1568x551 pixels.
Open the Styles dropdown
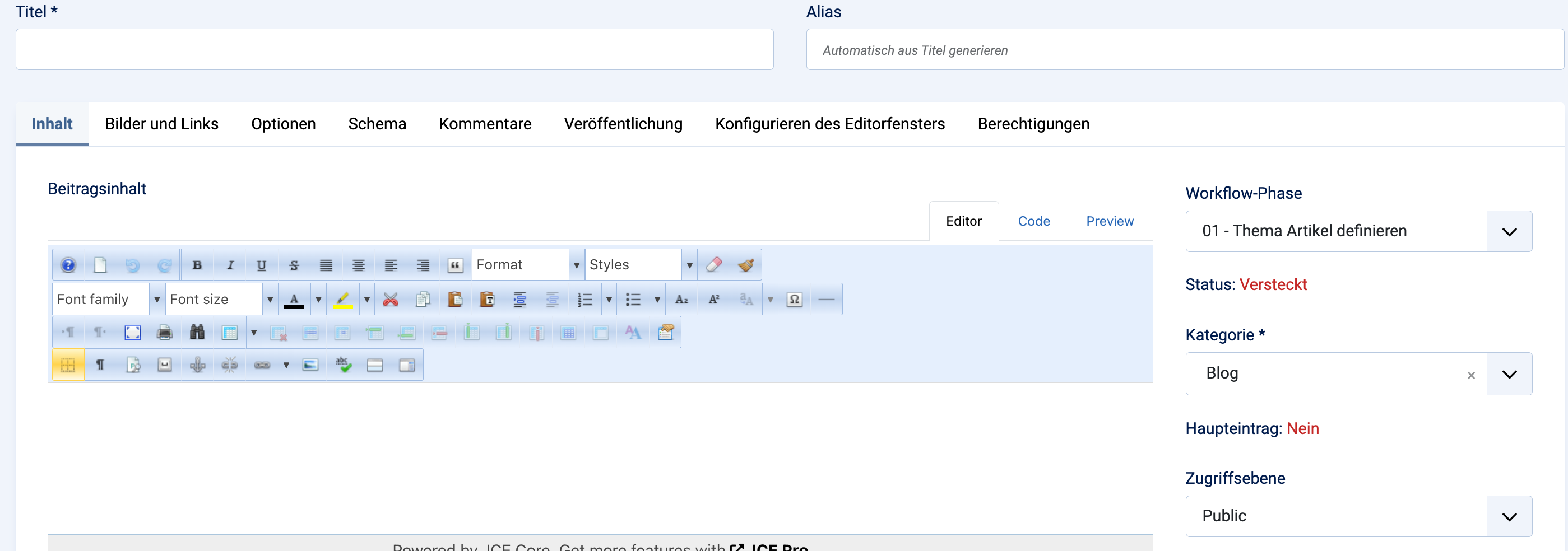coord(641,264)
